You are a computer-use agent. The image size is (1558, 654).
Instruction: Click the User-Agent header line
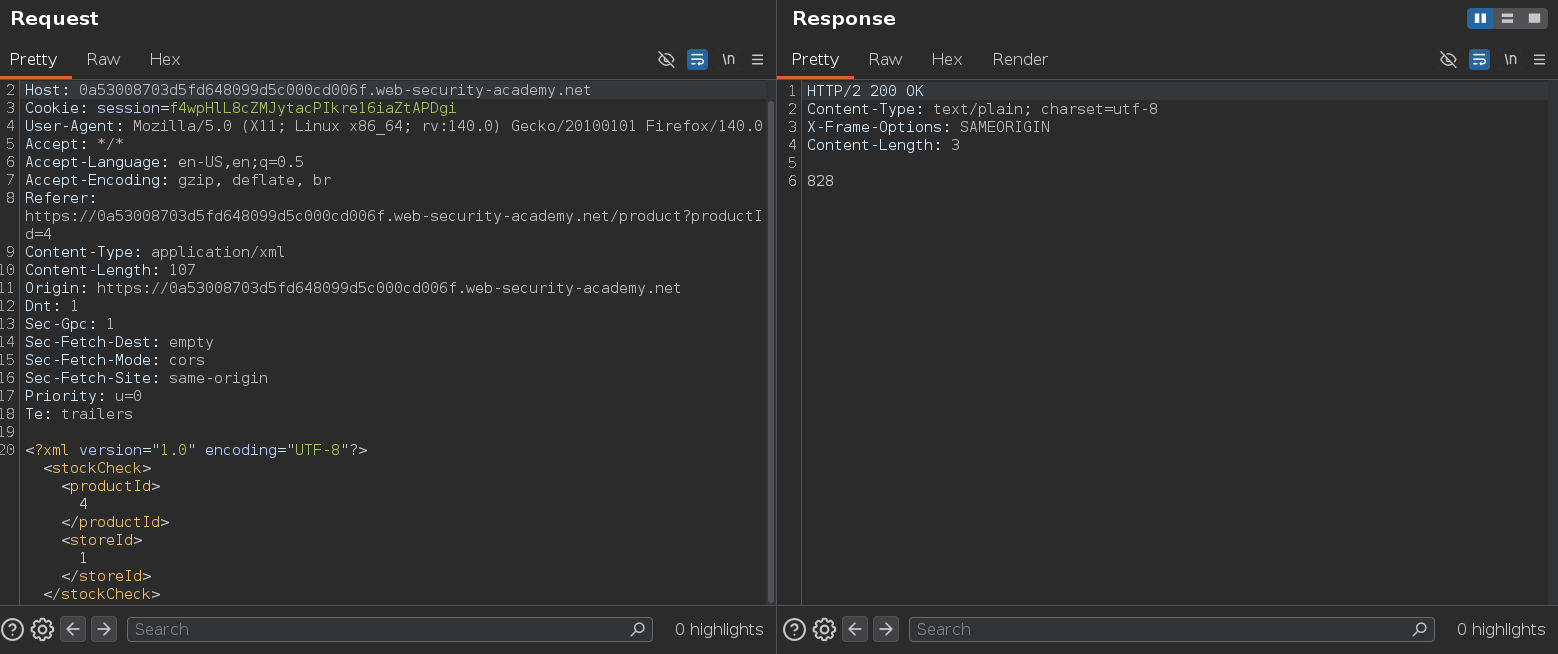tap(394, 126)
